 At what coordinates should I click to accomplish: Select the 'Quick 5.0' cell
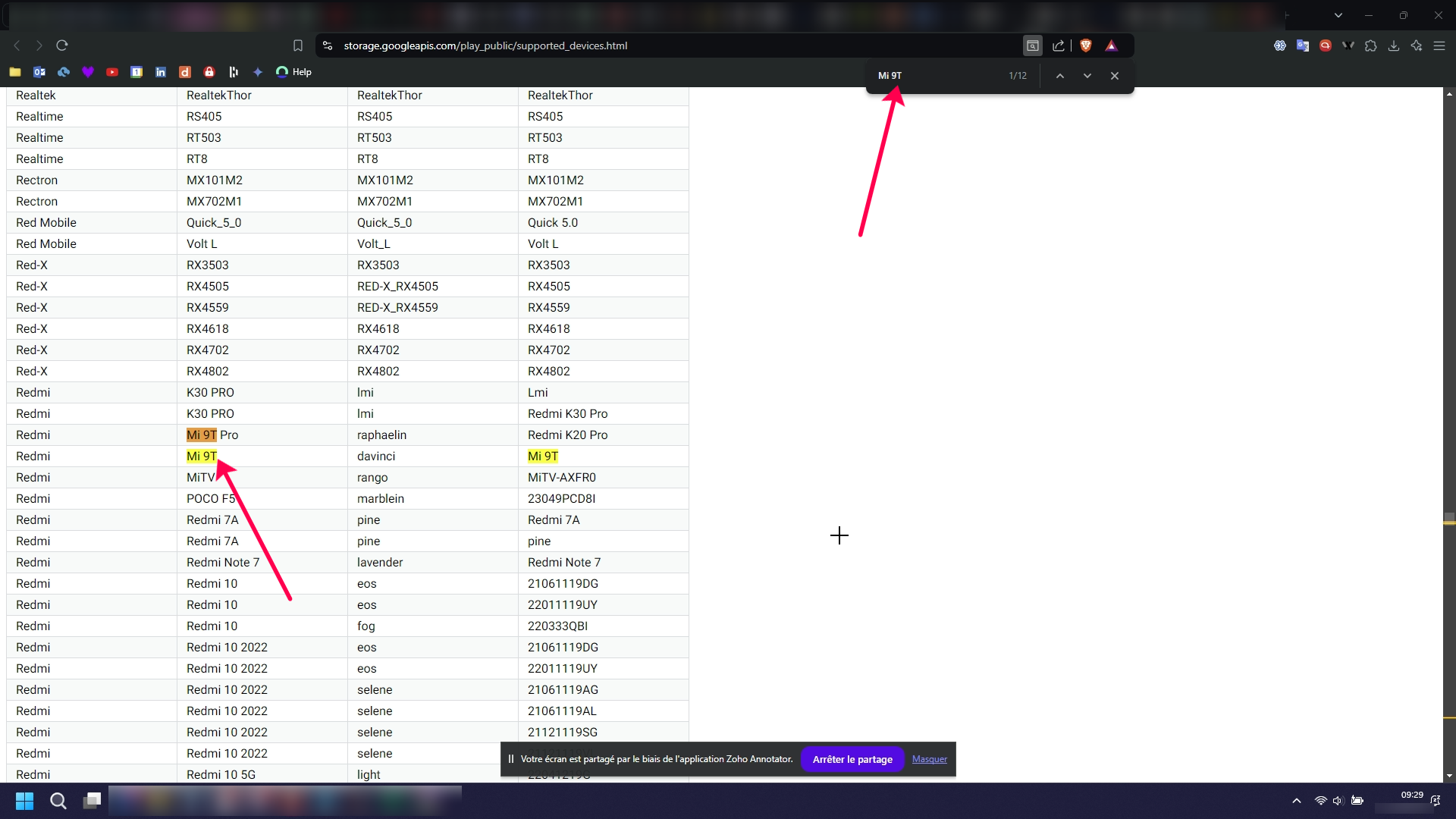[603, 222]
